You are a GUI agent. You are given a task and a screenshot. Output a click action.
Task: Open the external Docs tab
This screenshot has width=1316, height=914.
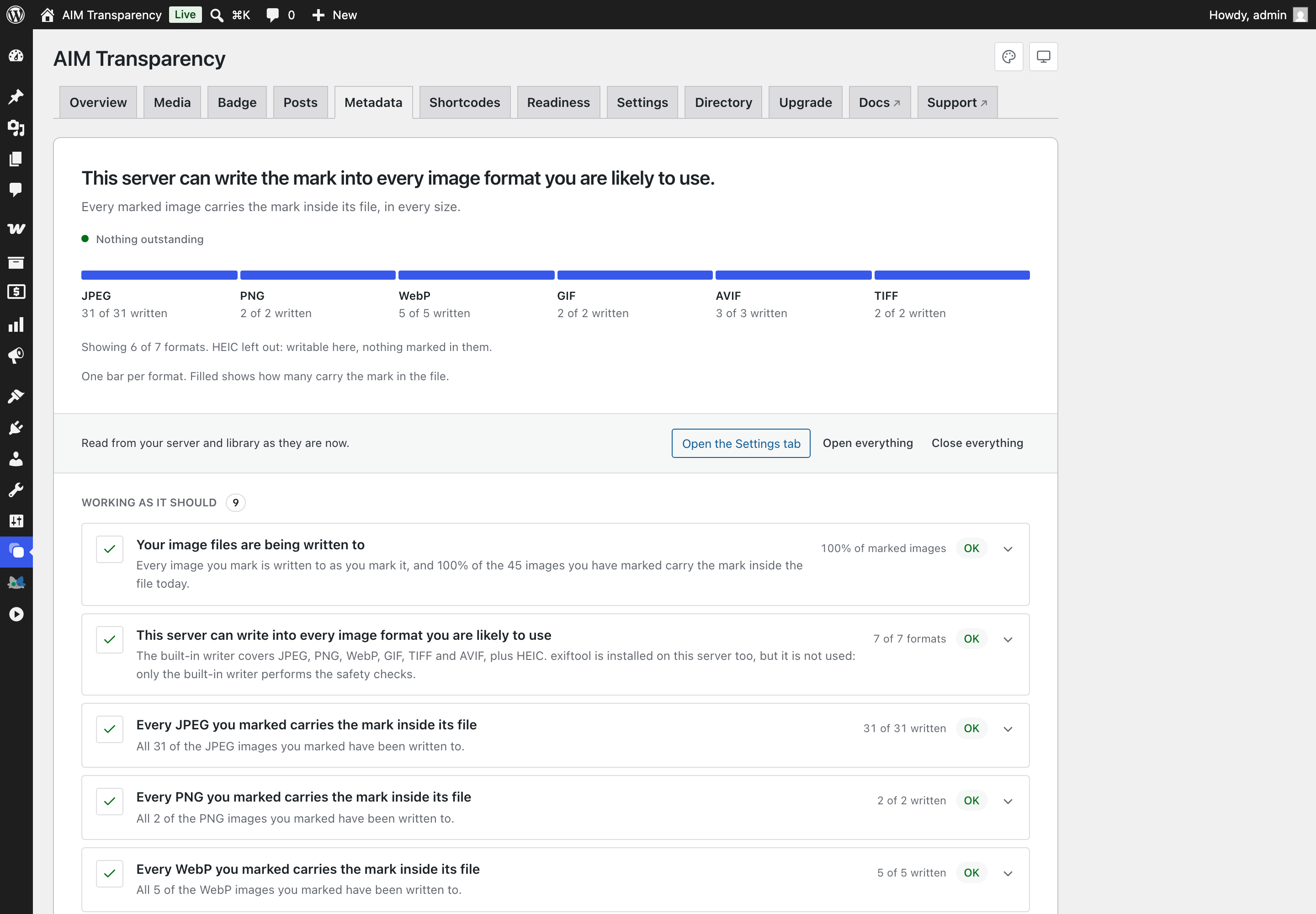coord(880,102)
